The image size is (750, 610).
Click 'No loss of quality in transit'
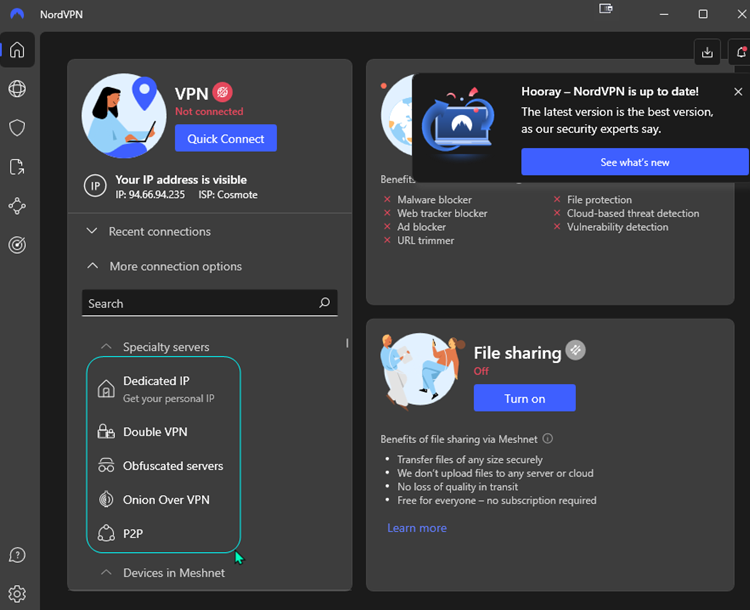coord(458,487)
